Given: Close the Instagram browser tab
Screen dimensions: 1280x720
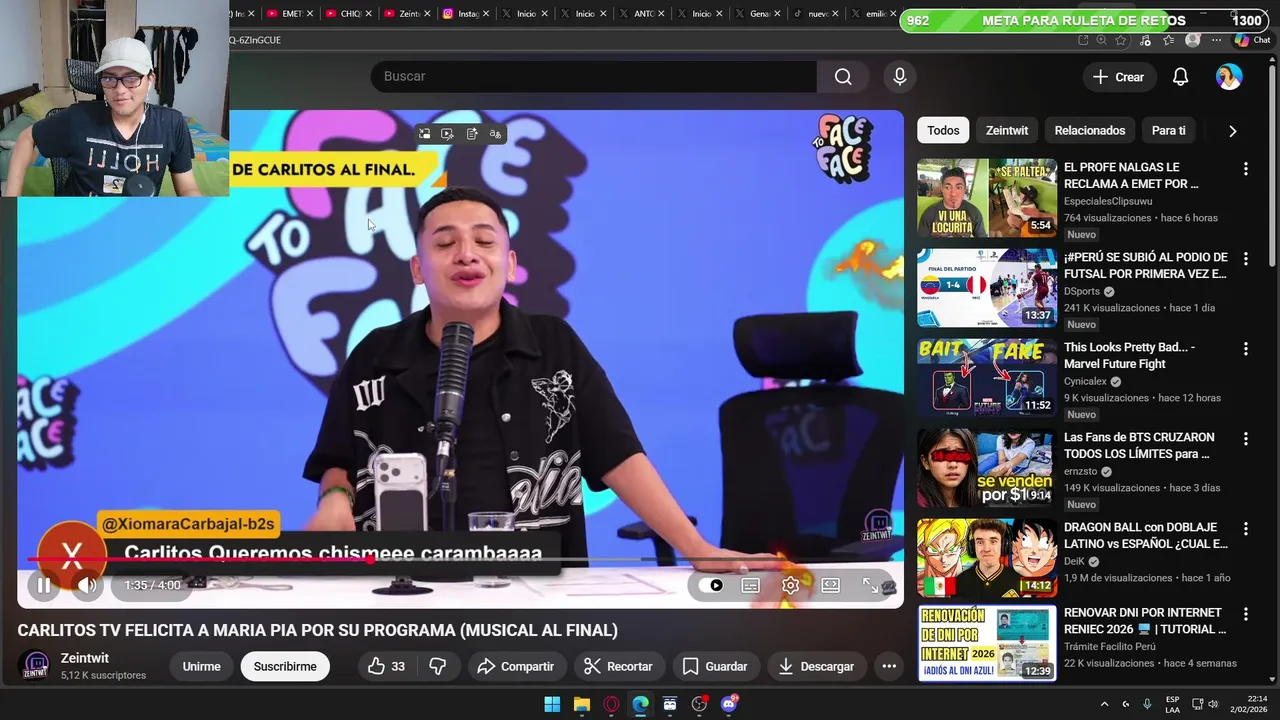Looking at the screenshot, I should pos(487,14).
